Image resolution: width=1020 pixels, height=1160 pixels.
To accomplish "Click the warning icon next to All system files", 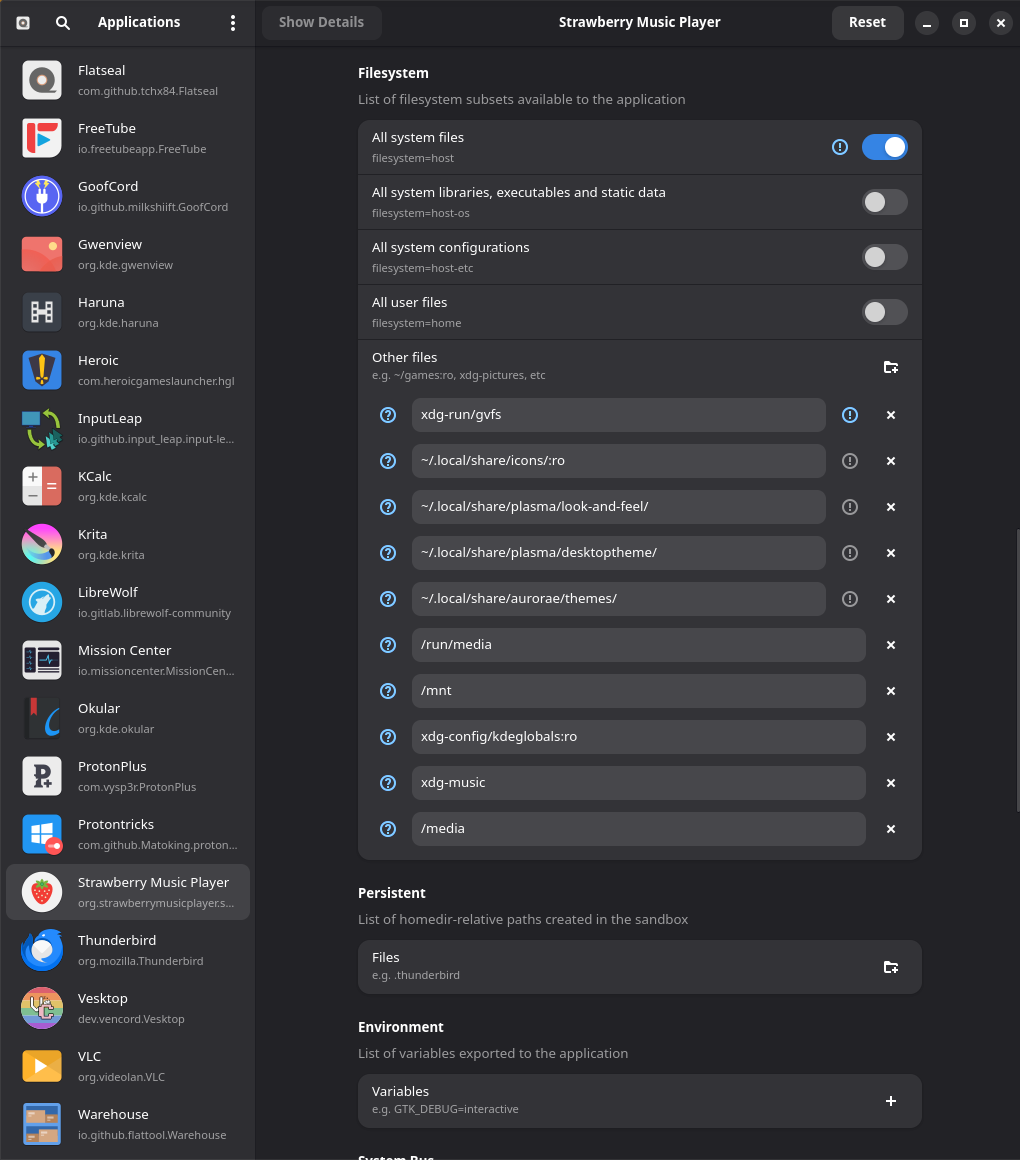I will tap(839, 147).
